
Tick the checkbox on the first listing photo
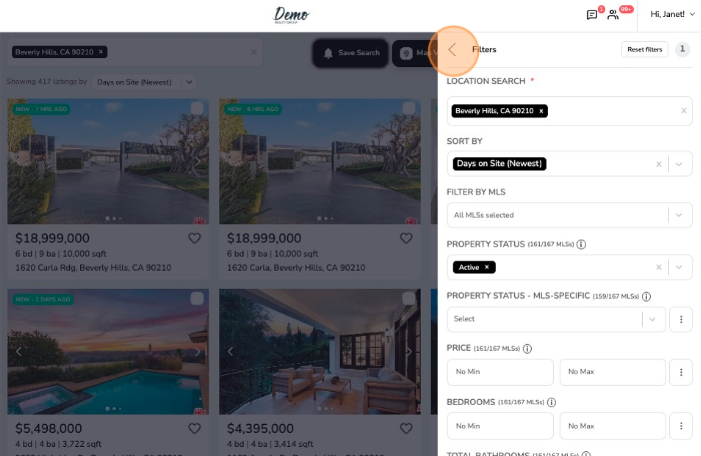pos(197,108)
